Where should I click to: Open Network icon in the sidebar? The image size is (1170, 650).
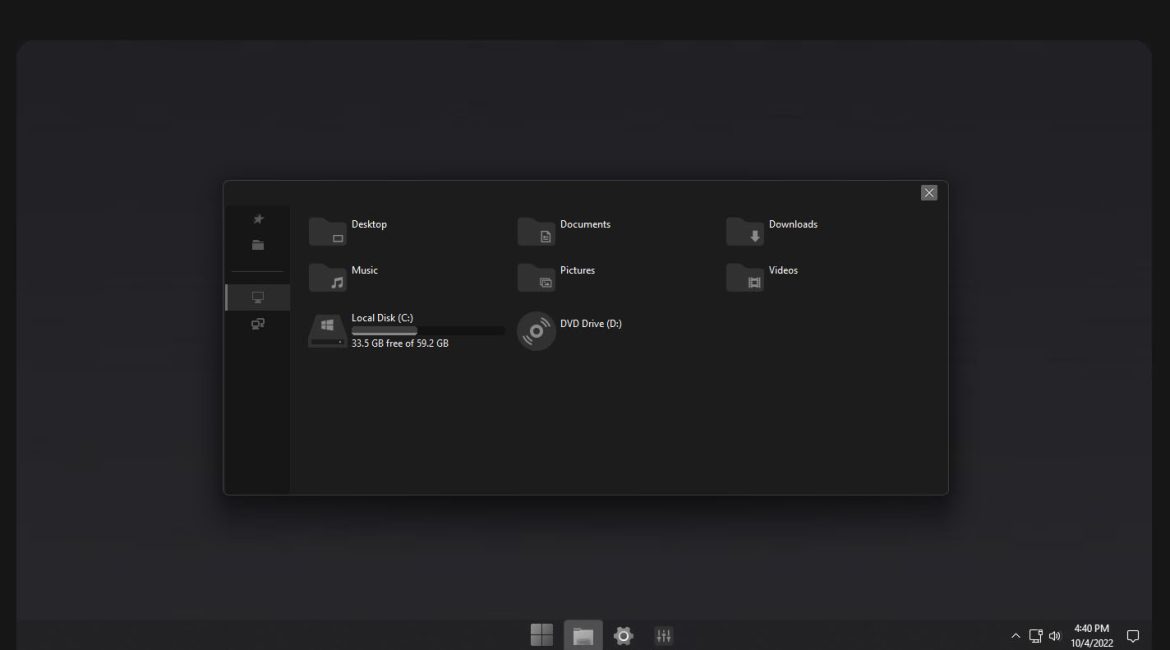pos(258,324)
